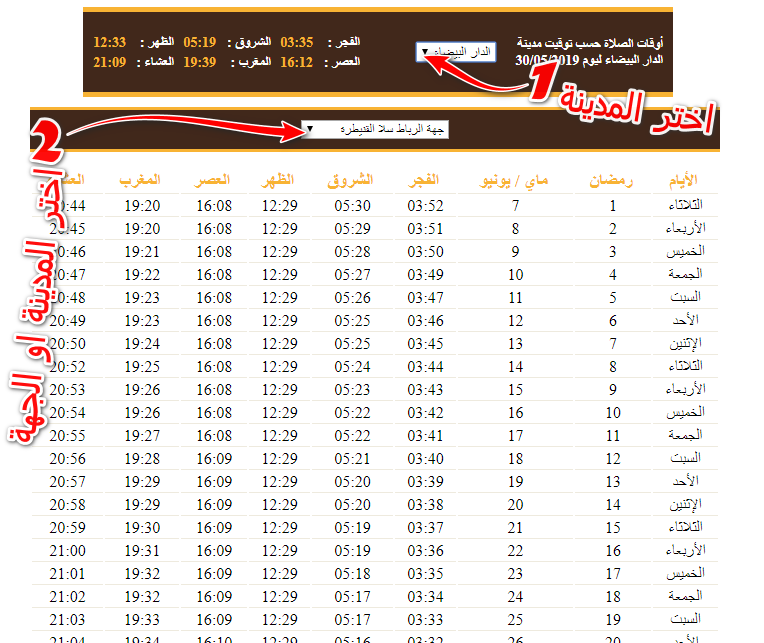Click the sunrise time 05:23 cell
This screenshot has width=764, height=643.
point(352,390)
